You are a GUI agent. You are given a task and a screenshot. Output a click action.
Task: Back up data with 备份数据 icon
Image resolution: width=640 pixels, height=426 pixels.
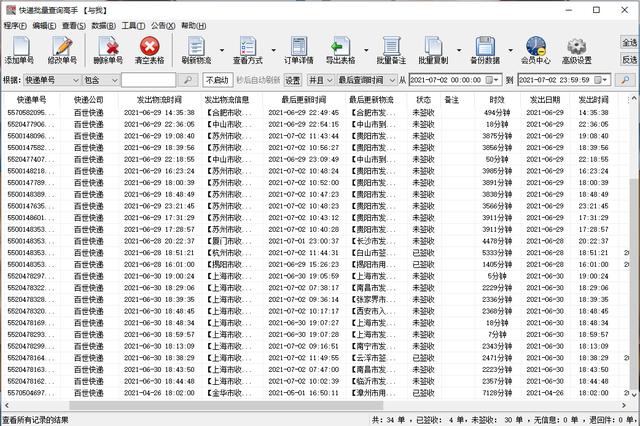coord(485,50)
